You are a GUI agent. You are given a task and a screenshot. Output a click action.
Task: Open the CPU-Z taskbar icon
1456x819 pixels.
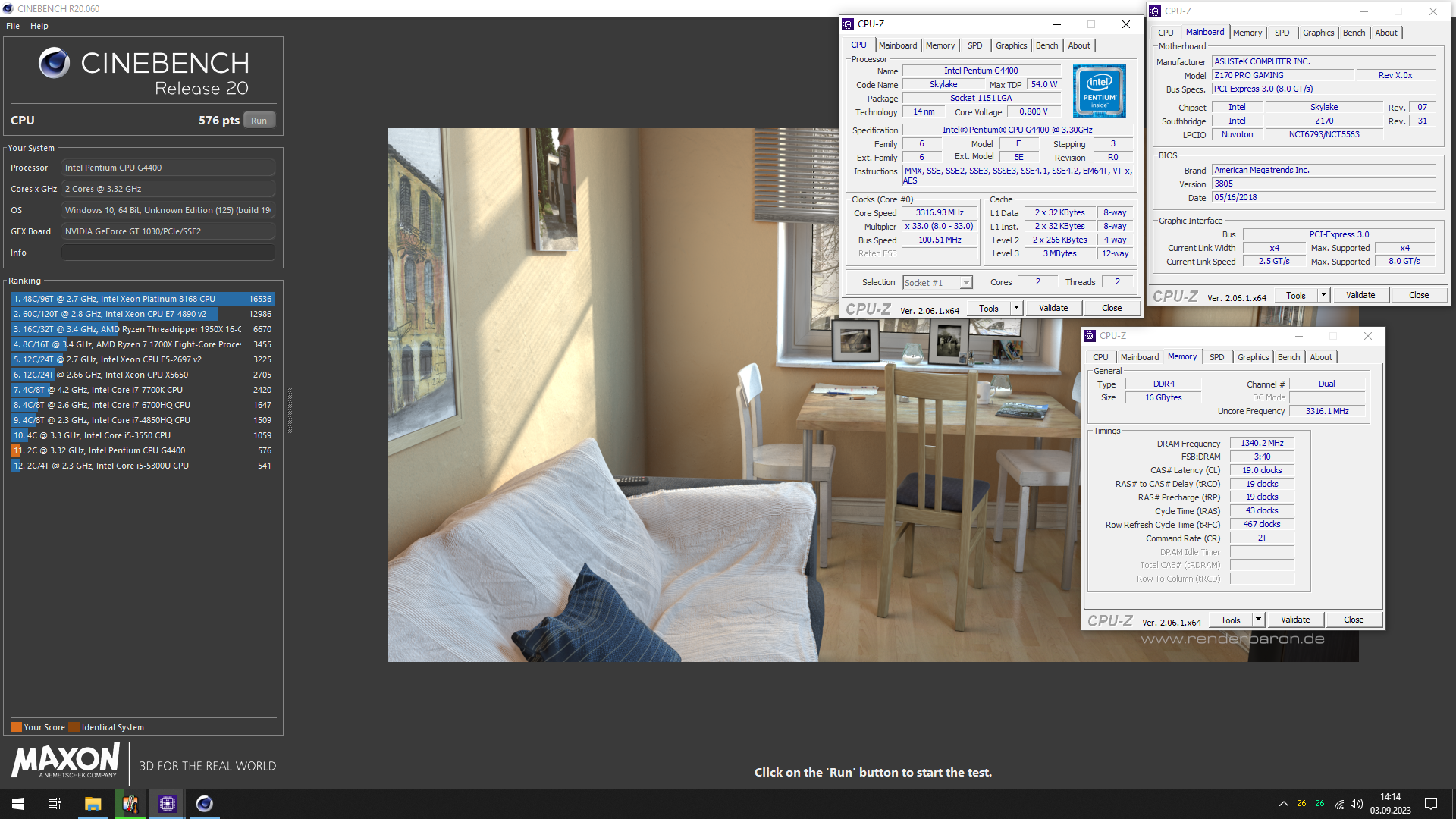(x=167, y=804)
